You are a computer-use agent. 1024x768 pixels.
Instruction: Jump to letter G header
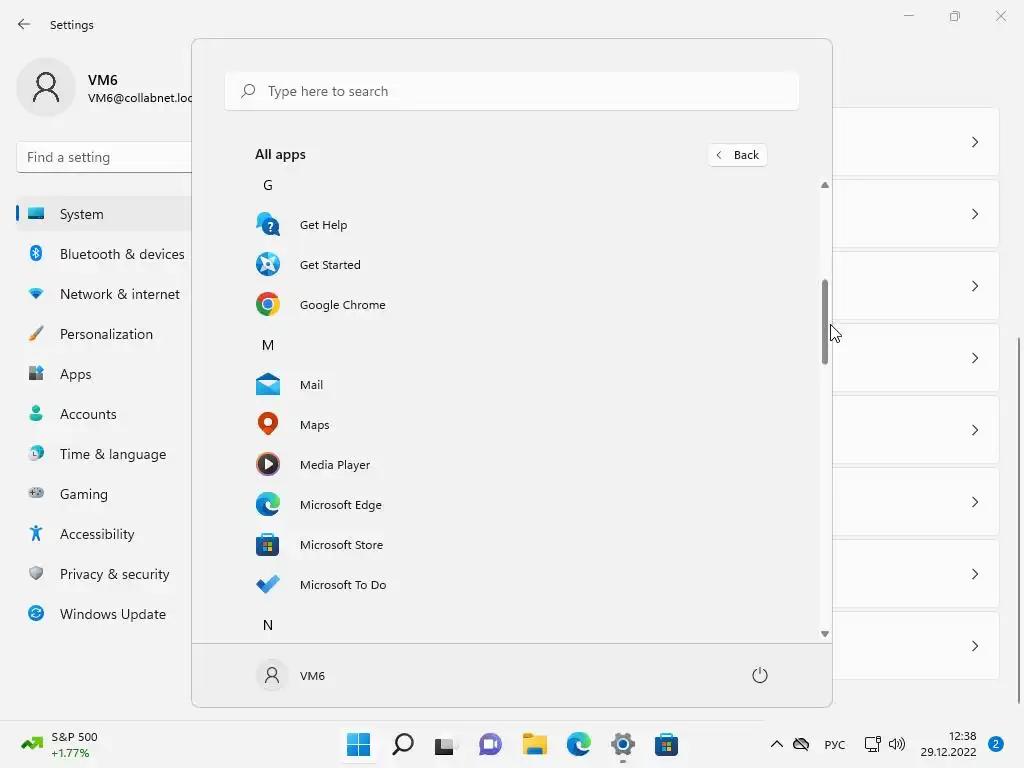pyautogui.click(x=268, y=185)
